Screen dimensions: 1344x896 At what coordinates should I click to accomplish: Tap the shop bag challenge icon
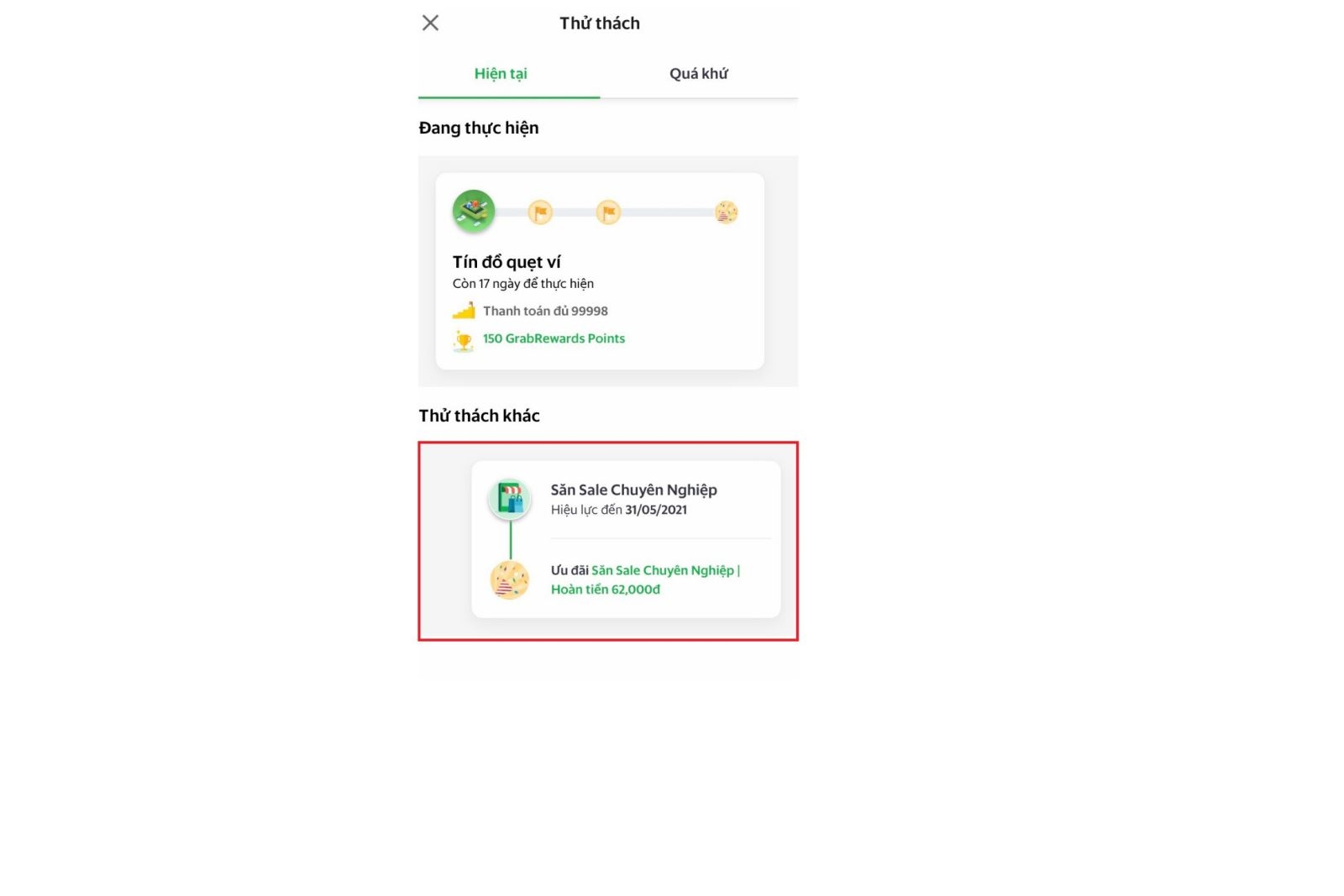click(x=510, y=499)
